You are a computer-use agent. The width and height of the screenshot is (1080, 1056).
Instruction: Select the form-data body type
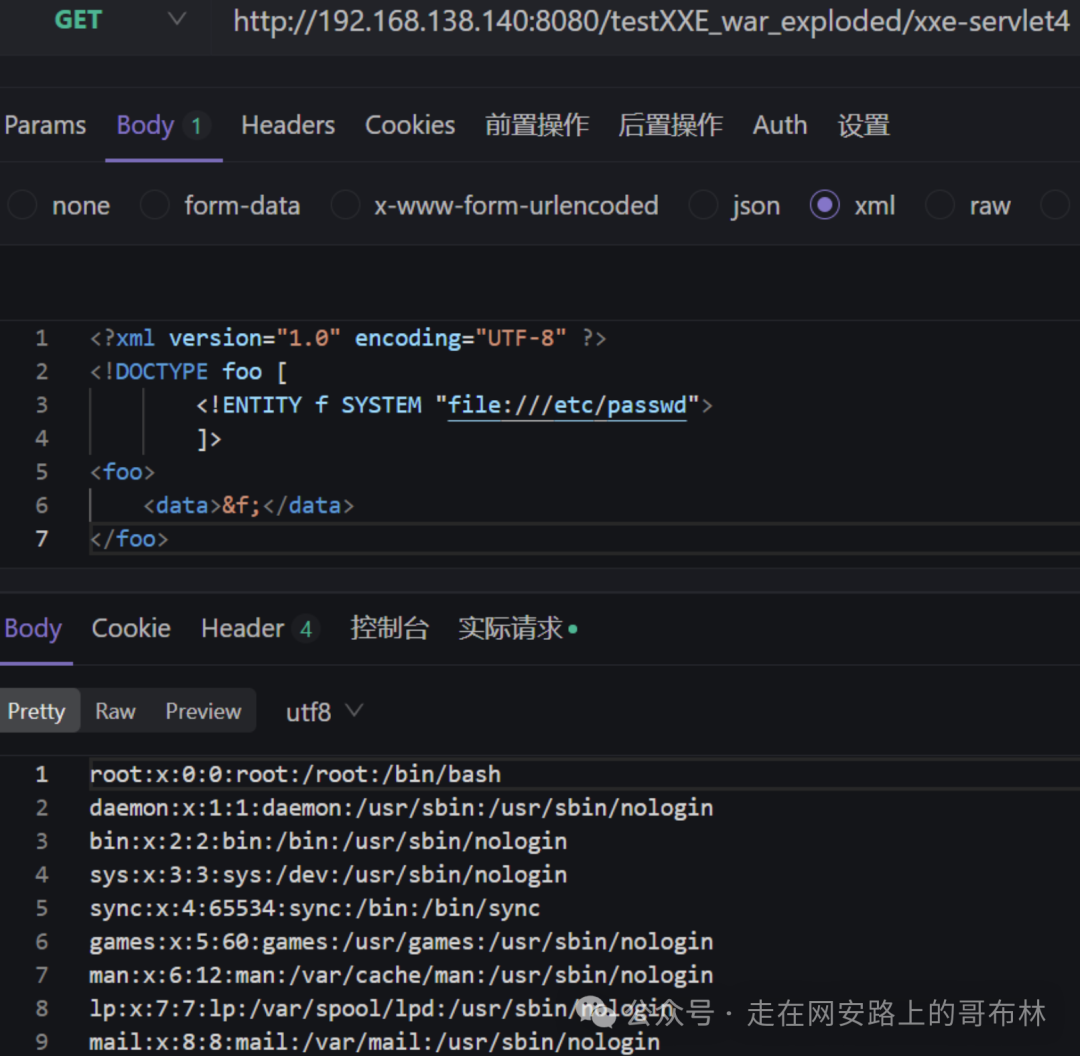220,205
